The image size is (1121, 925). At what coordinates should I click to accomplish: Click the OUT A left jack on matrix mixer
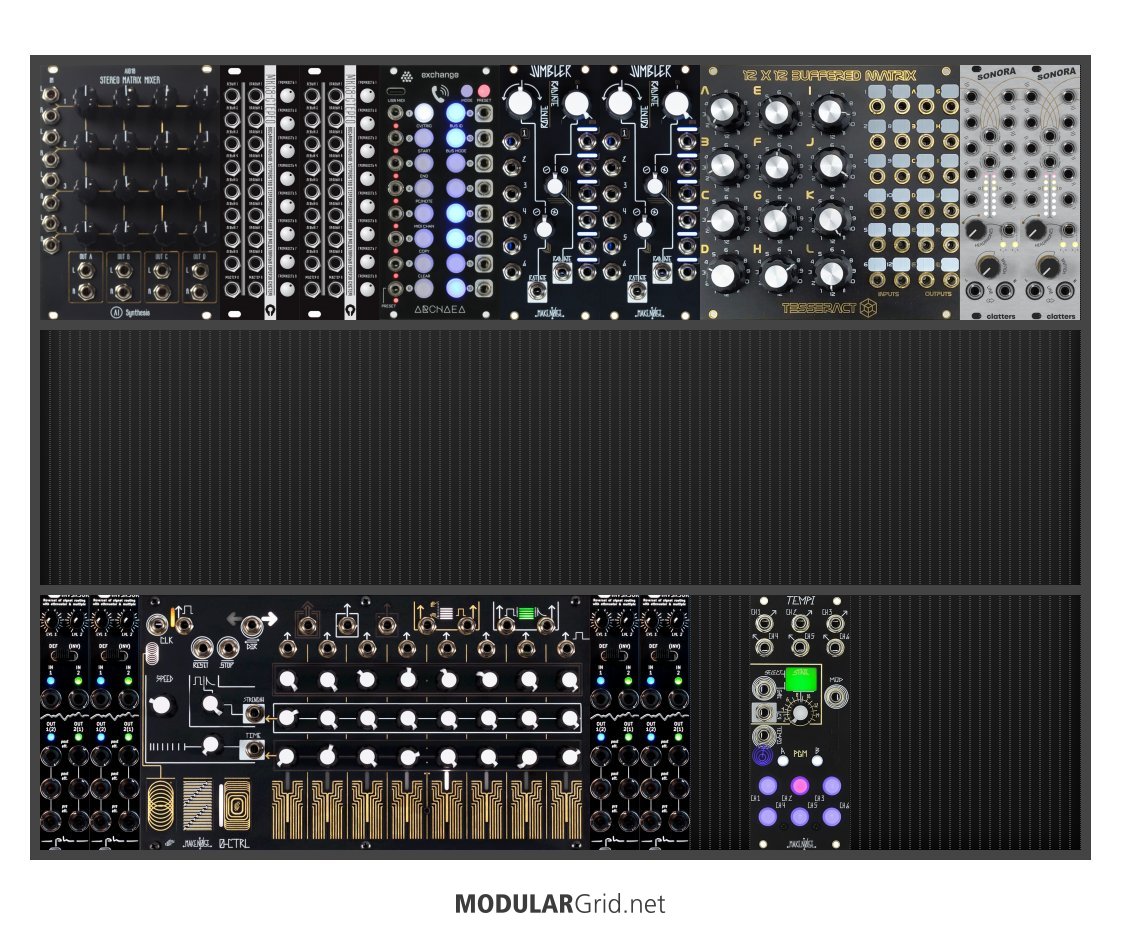tap(86, 271)
